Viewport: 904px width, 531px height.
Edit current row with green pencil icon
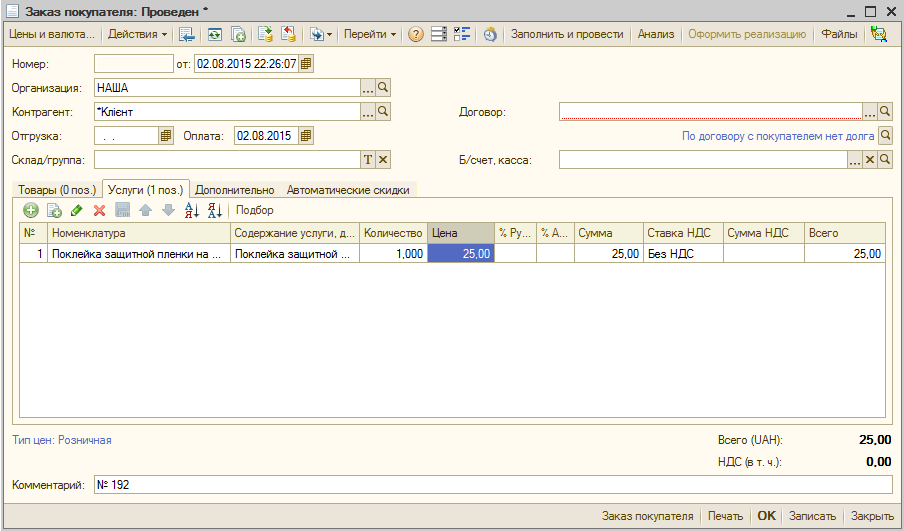point(77,210)
